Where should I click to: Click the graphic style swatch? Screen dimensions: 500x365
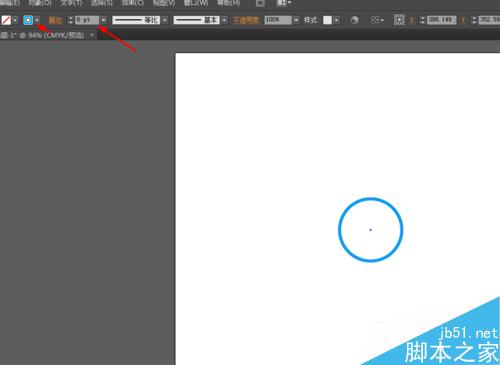tap(328, 20)
